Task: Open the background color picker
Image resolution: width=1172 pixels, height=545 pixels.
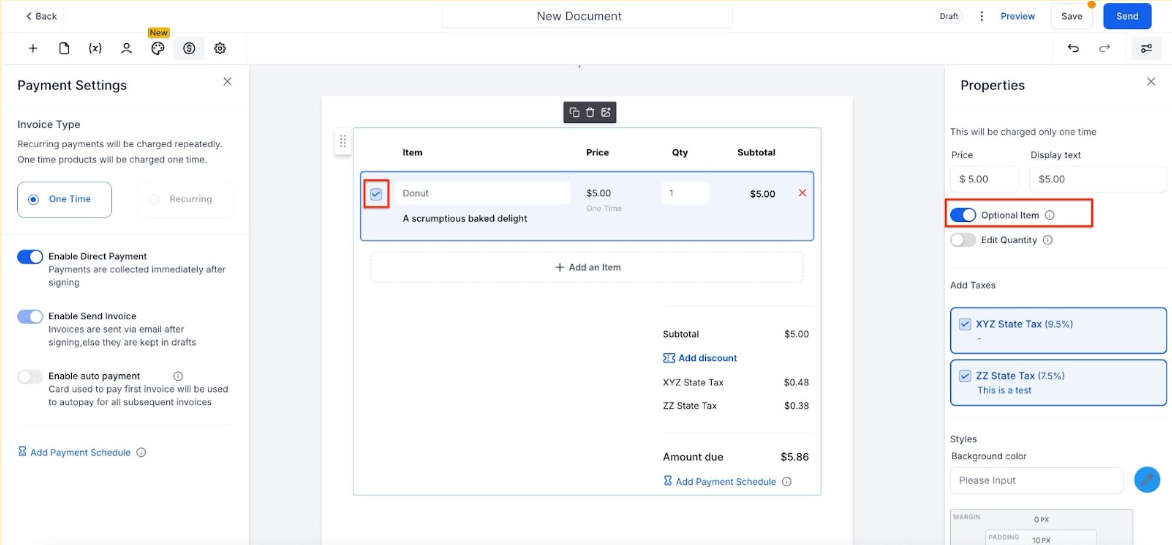Action: pyautogui.click(x=1146, y=480)
